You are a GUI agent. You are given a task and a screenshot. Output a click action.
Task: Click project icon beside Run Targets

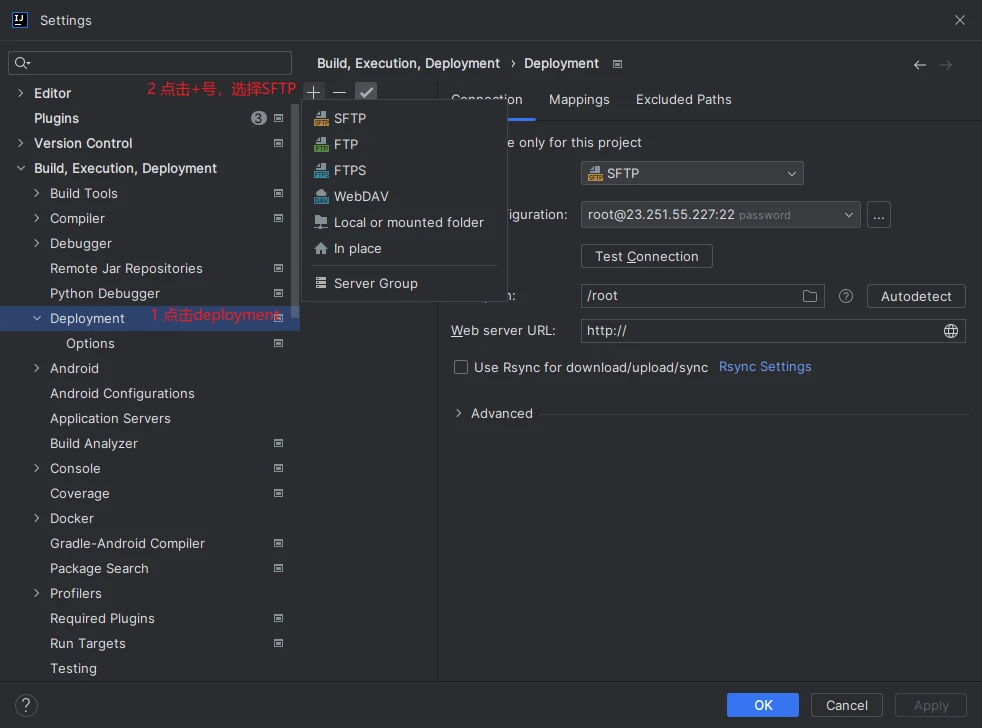[279, 643]
